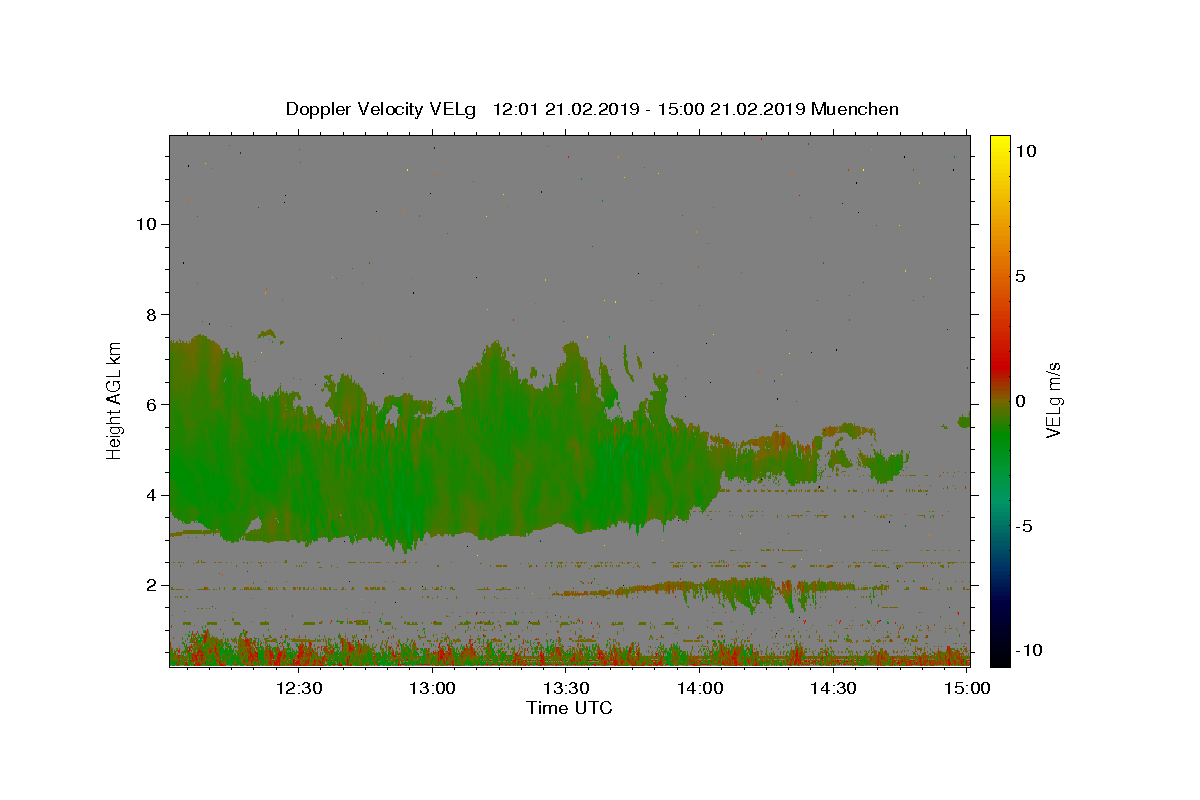
Task: Click the 15:00 time tick label
Action: coord(967,688)
